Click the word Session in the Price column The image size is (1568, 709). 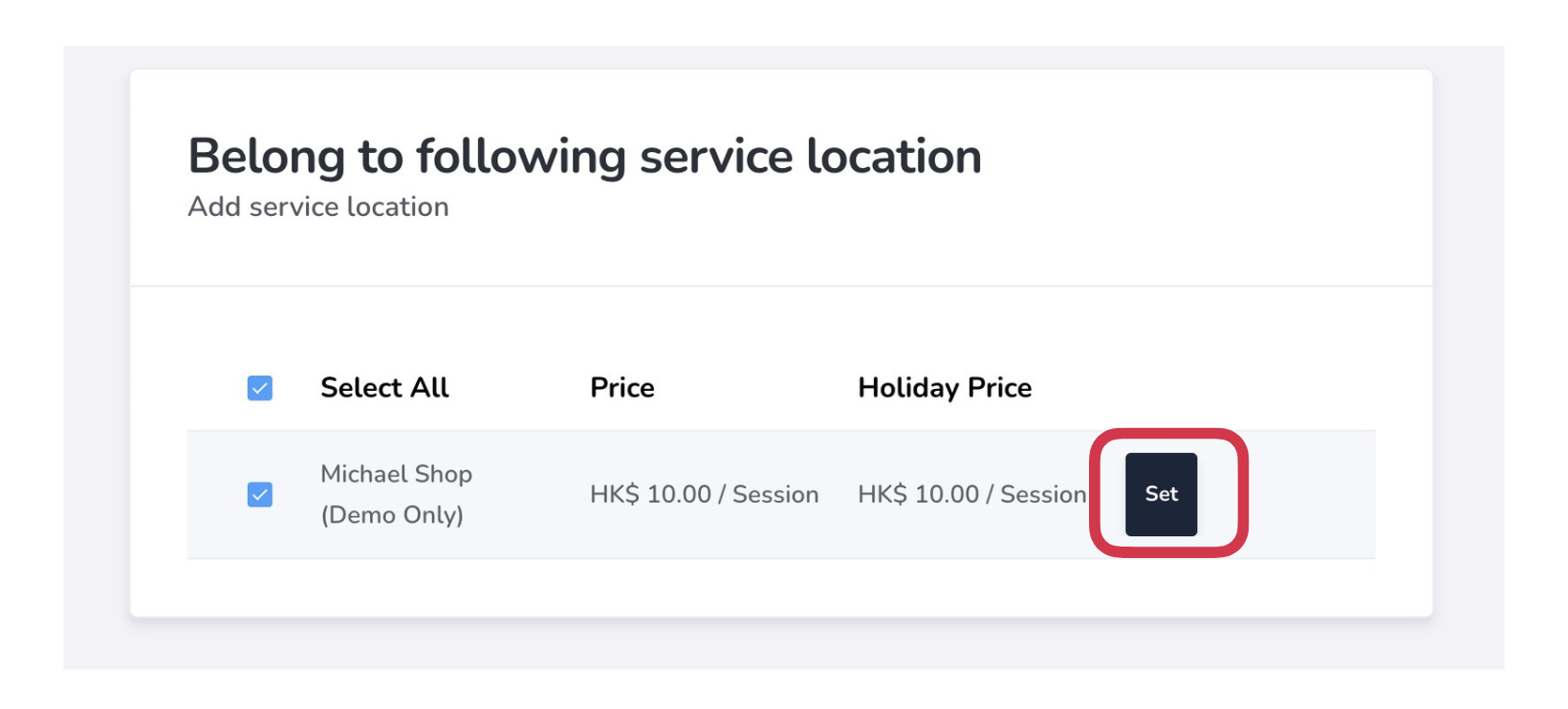[x=775, y=494]
